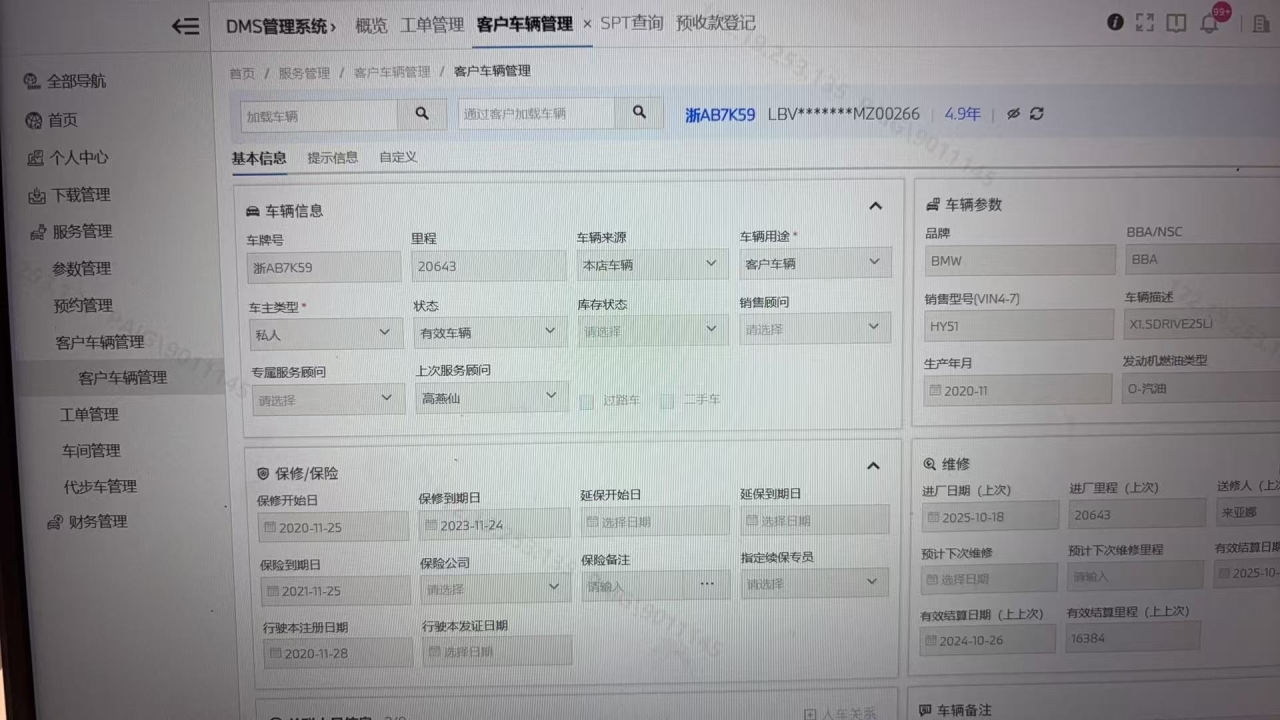Click the 服务管理 breadcrumb link
The height and width of the screenshot is (720, 1280).
[304, 73]
